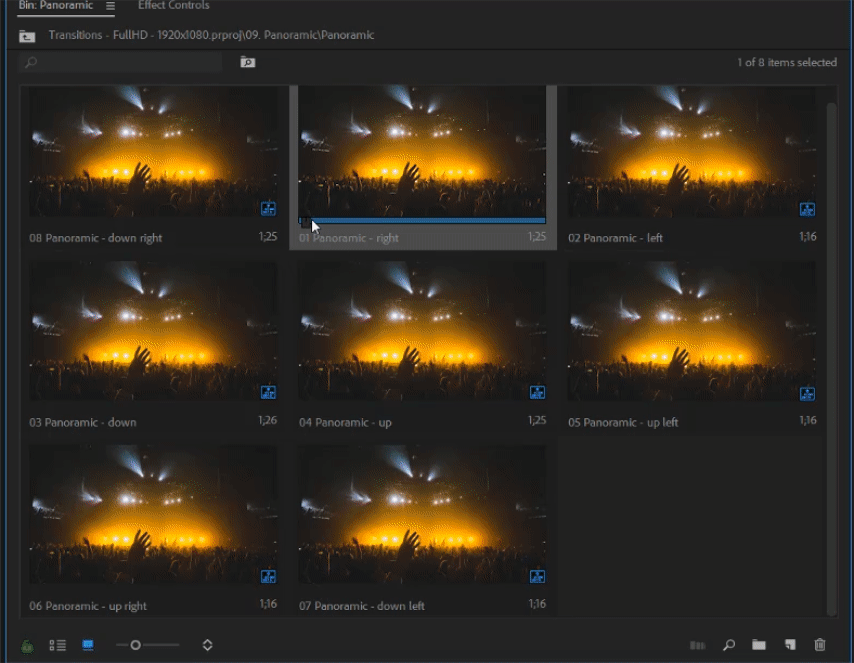Click the sequence badge on 02 Panoramic
Viewport: 854px width, 663px height.
807,209
